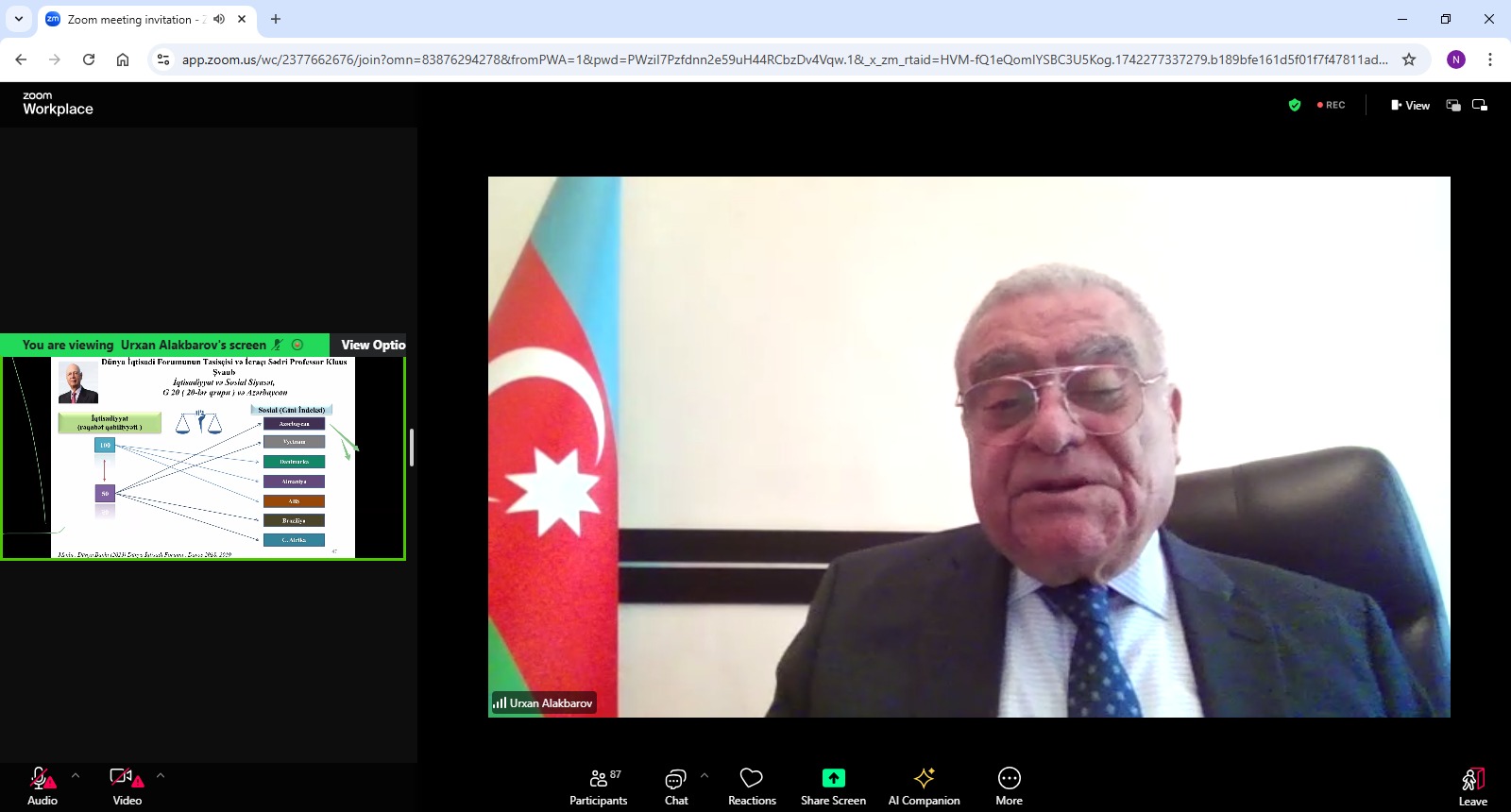The image size is (1511, 812).
Task: Expand the audio settings chevron
Action: [x=76, y=775]
